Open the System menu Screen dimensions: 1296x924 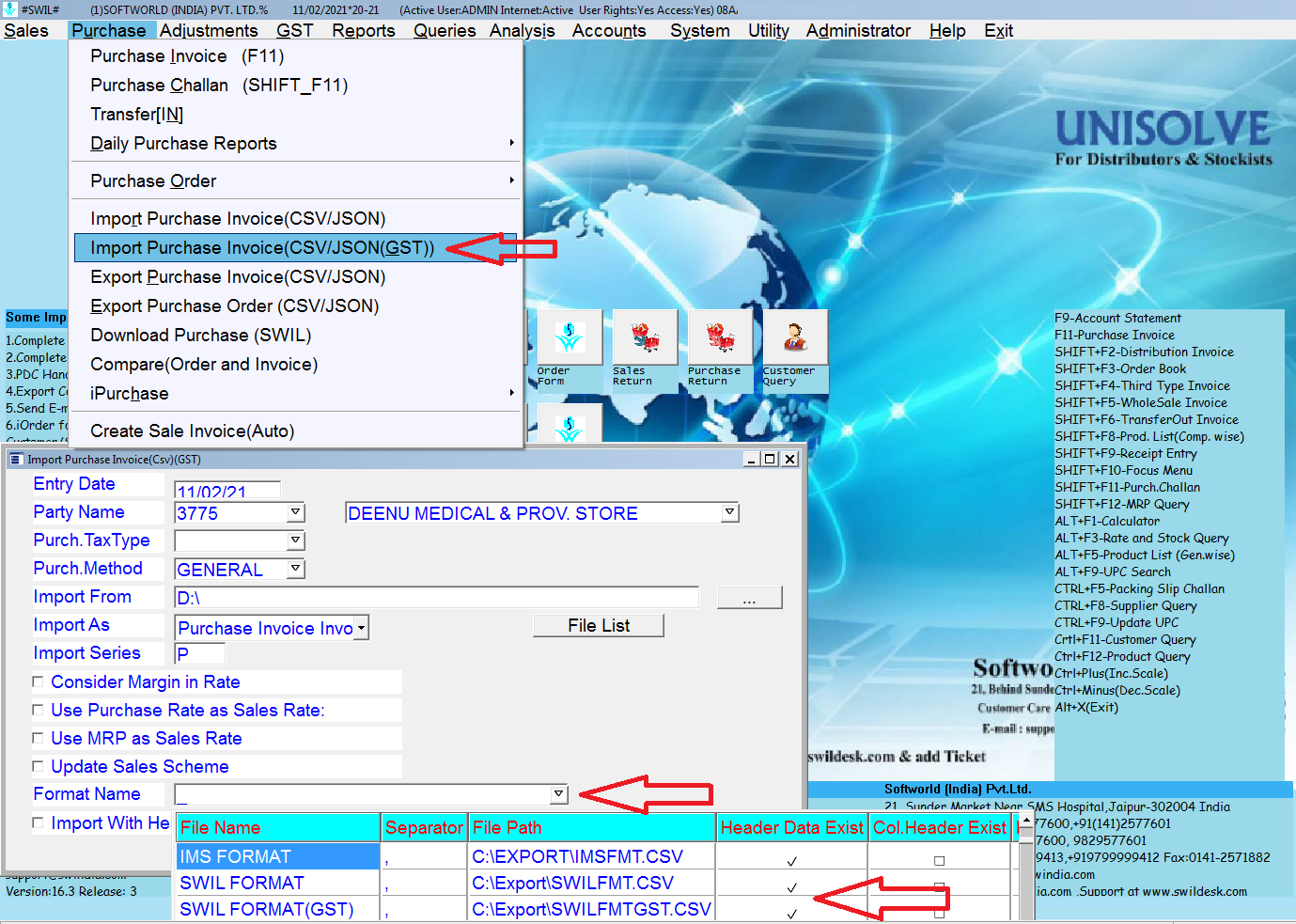pos(700,30)
